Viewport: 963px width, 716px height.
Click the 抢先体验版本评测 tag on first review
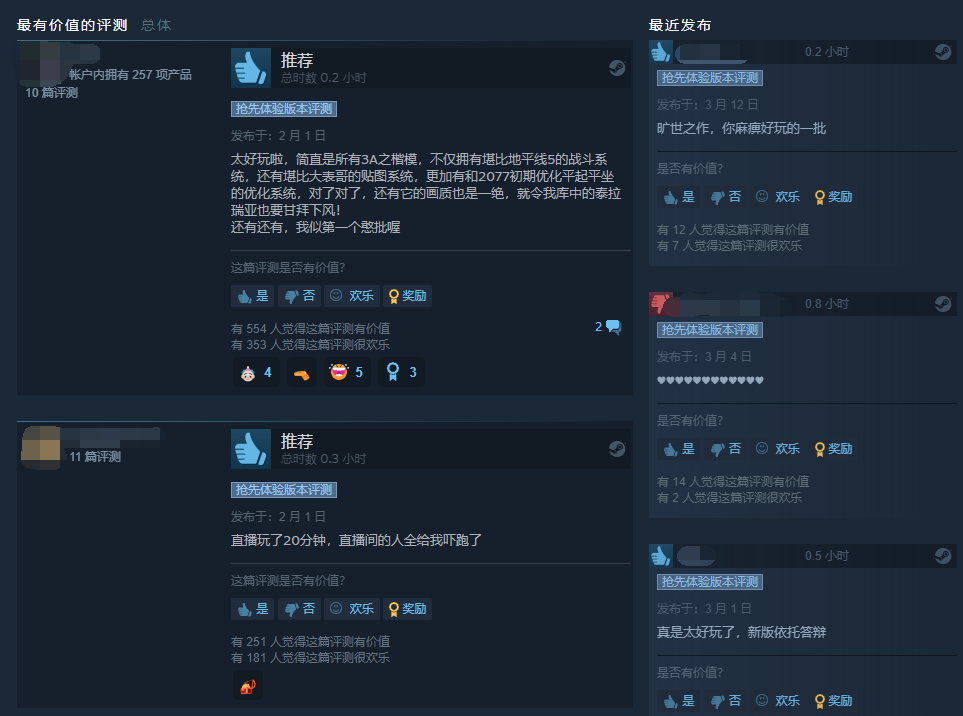pyautogui.click(x=284, y=109)
